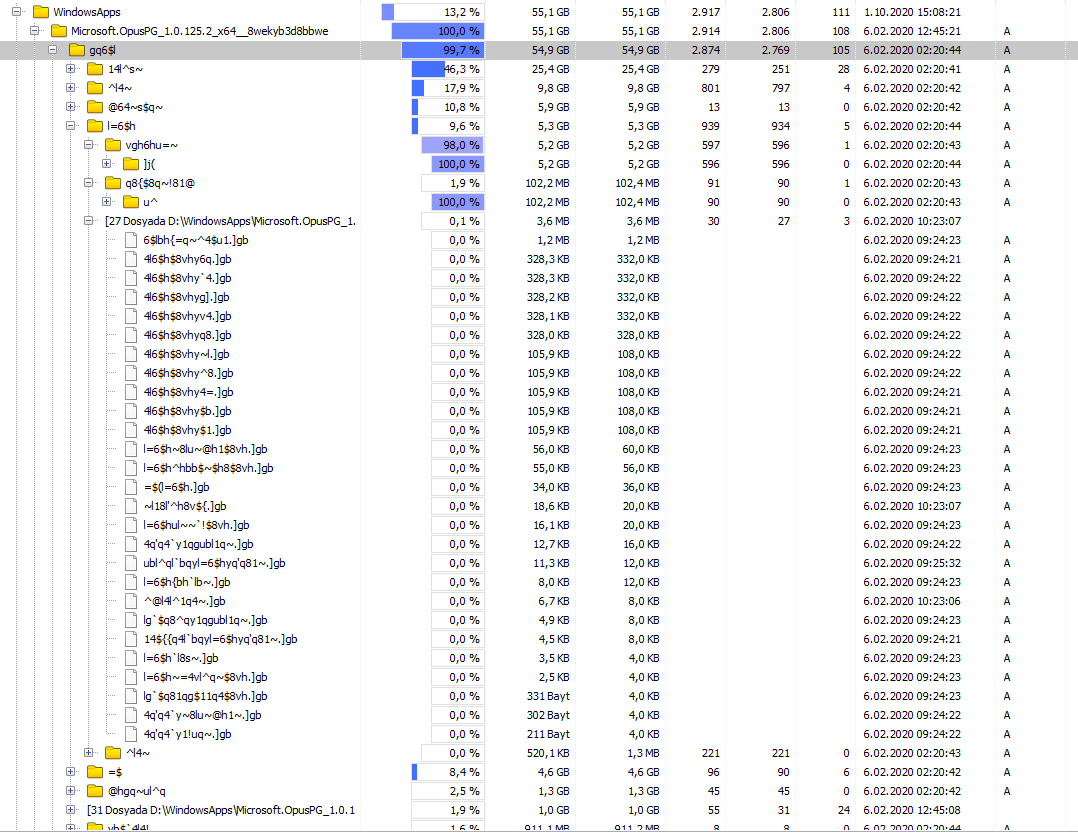Click the 46,3 % usage bar
The image size is (1078, 832).
click(448, 69)
